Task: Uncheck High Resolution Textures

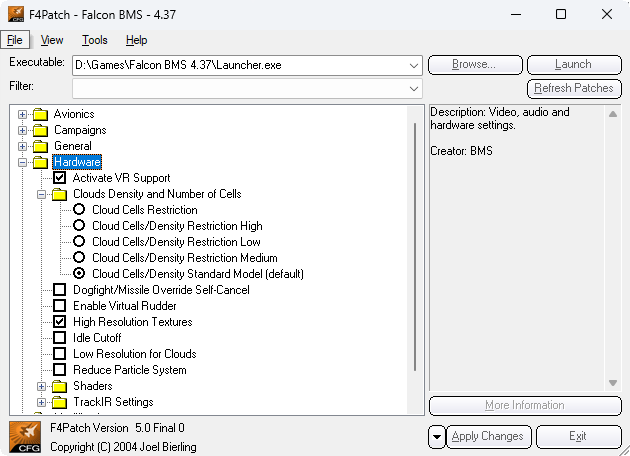Action: (x=60, y=322)
